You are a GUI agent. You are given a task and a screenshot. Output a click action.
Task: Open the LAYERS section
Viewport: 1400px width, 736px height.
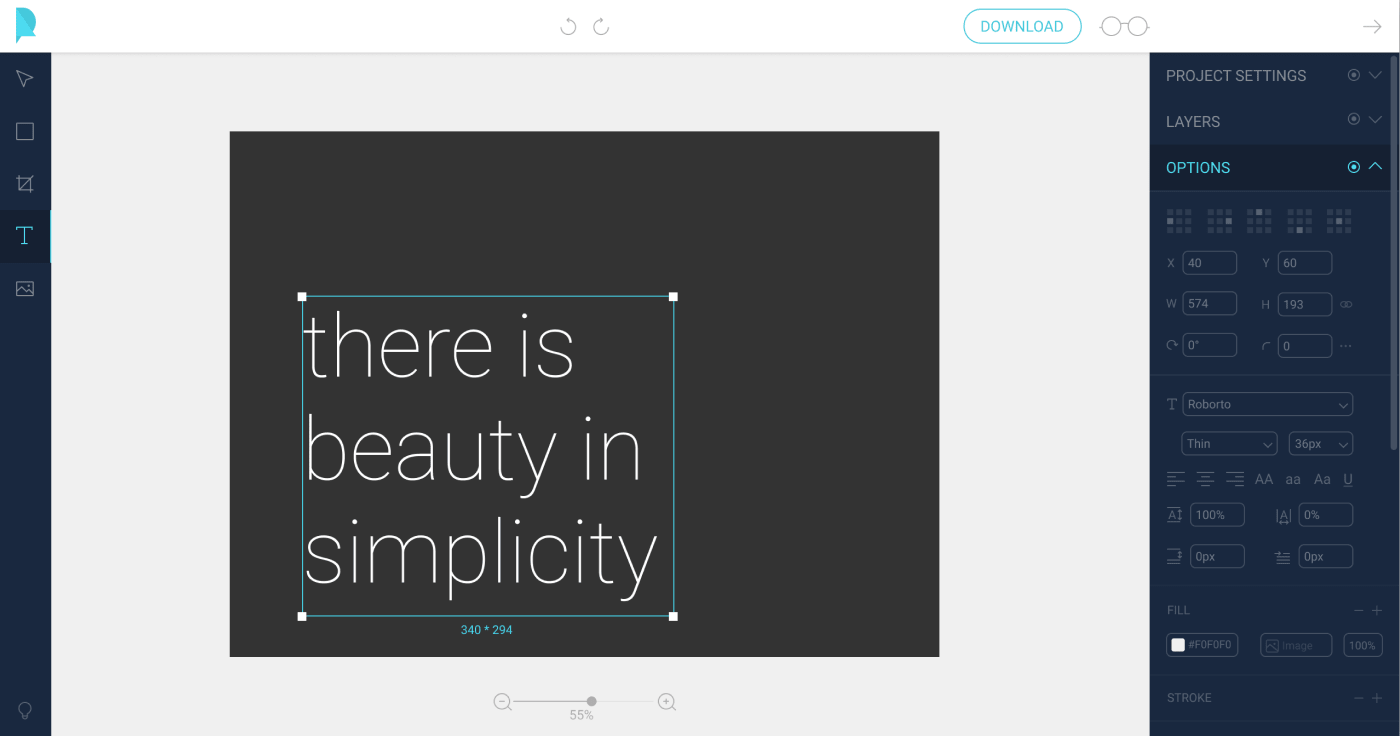(x=1193, y=122)
